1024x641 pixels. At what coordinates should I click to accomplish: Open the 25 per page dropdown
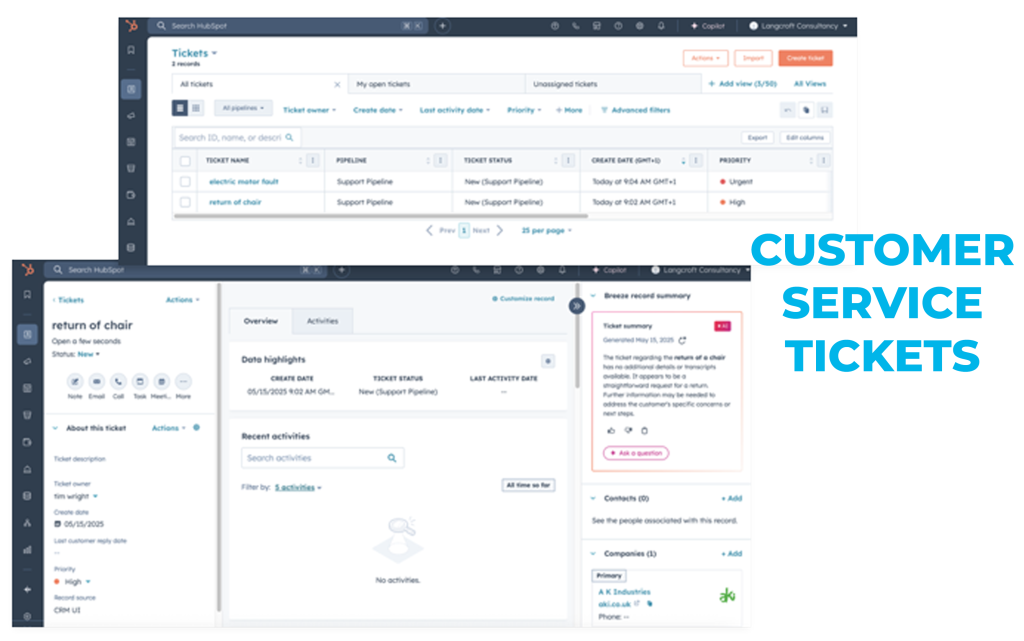coord(547,230)
